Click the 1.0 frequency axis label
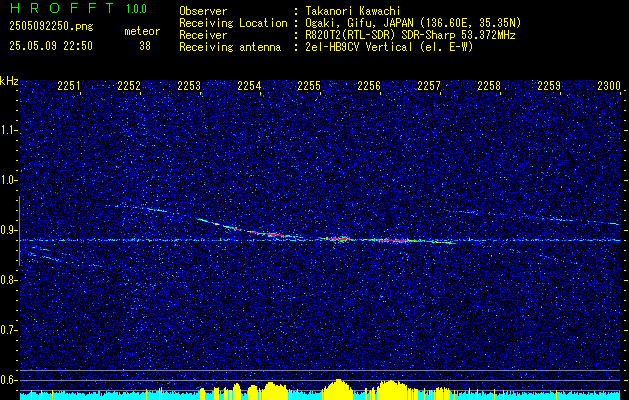 [x=8, y=180]
